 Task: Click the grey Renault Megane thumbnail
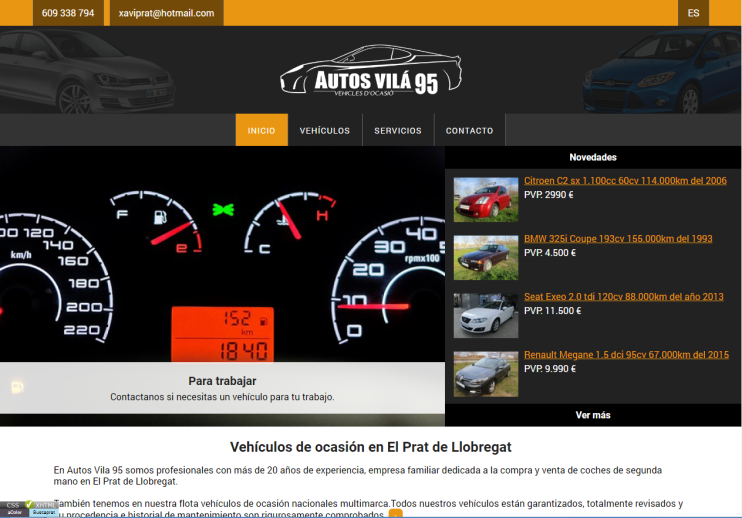pyautogui.click(x=486, y=374)
